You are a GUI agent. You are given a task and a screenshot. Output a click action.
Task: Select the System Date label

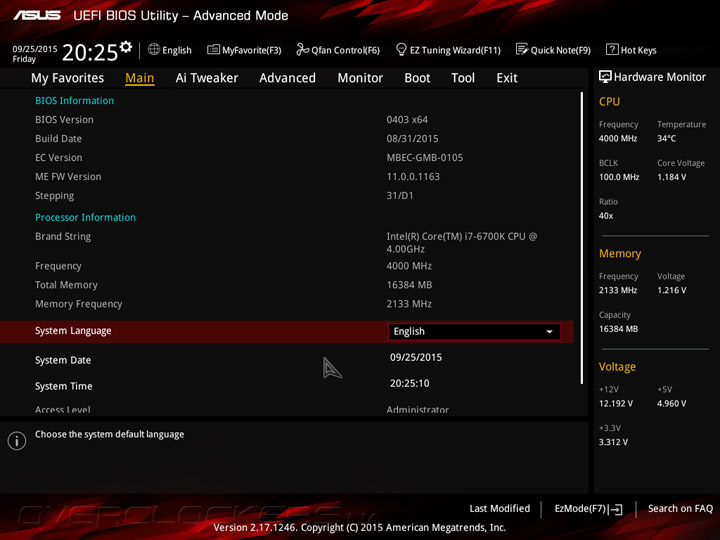[63, 360]
